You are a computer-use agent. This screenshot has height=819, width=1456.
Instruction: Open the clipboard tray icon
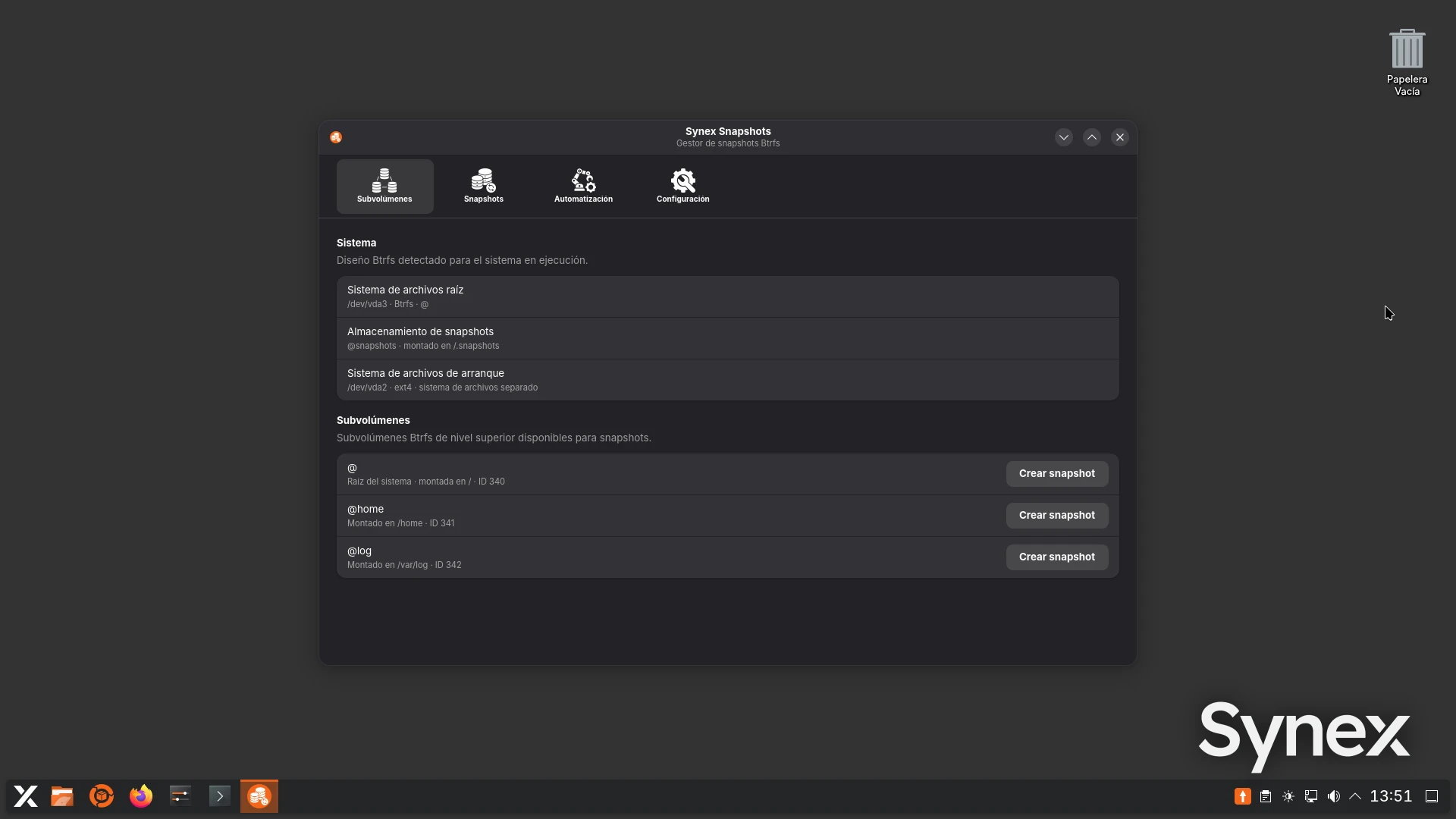coord(1266,796)
